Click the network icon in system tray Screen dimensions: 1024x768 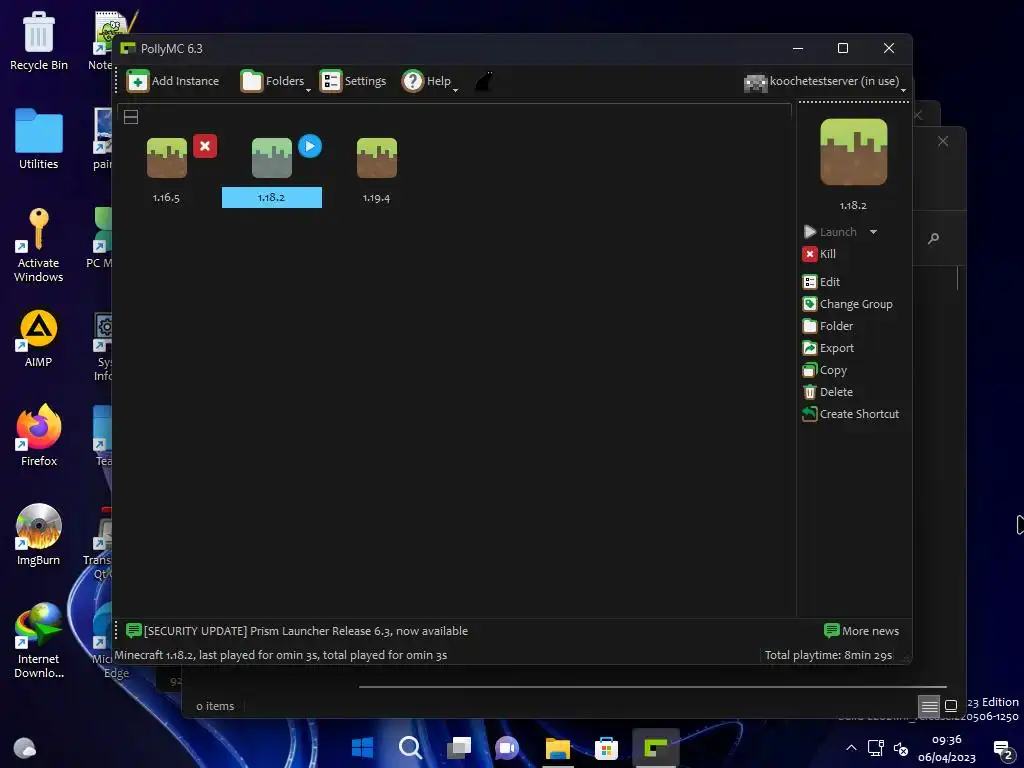[875, 748]
